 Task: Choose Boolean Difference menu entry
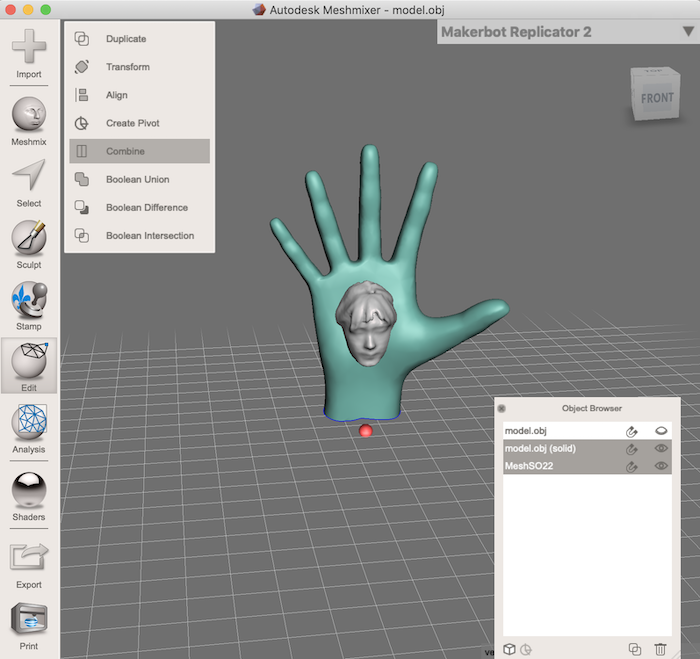(139, 208)
